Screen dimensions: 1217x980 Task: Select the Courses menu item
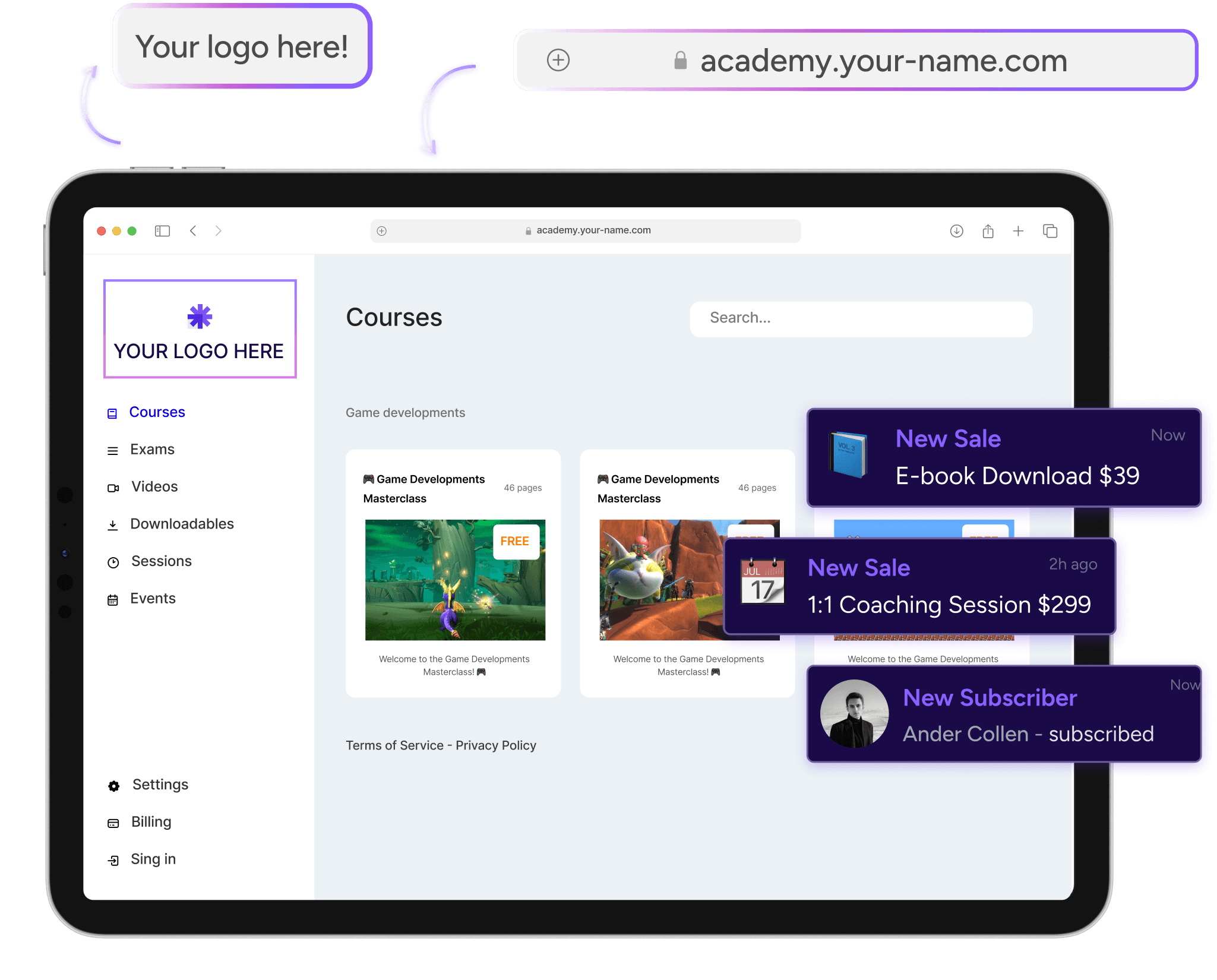tap(156, 411)
